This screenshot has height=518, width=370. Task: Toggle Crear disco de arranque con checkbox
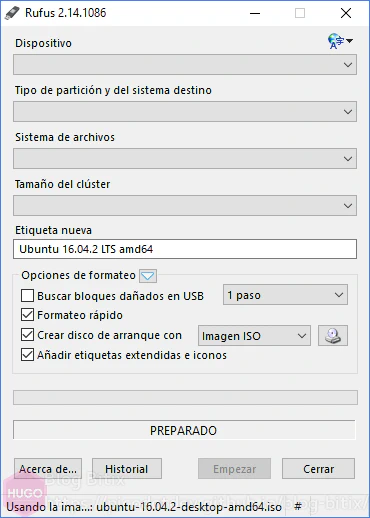coord(27,335)
